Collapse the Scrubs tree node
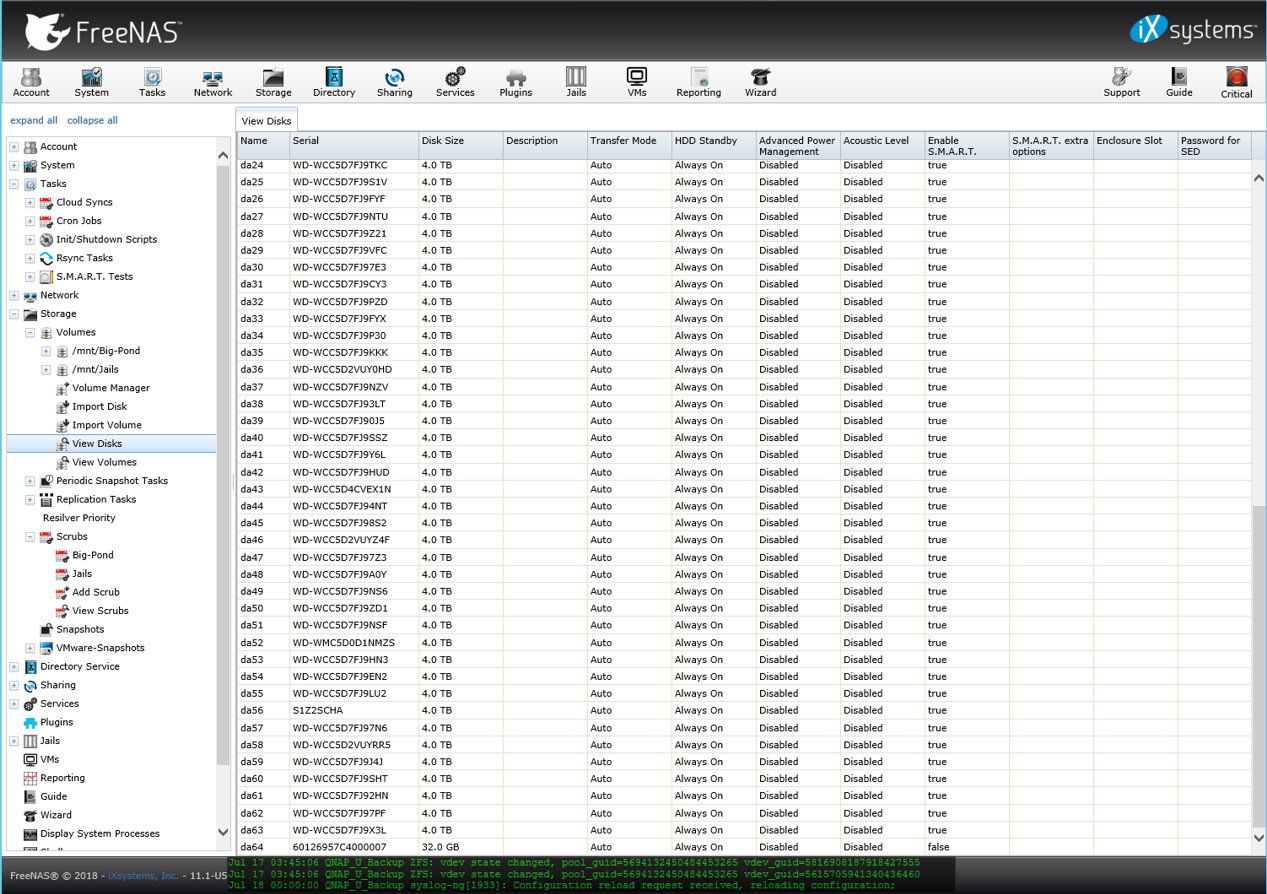The image size is (1267, 894). point(30,537)
